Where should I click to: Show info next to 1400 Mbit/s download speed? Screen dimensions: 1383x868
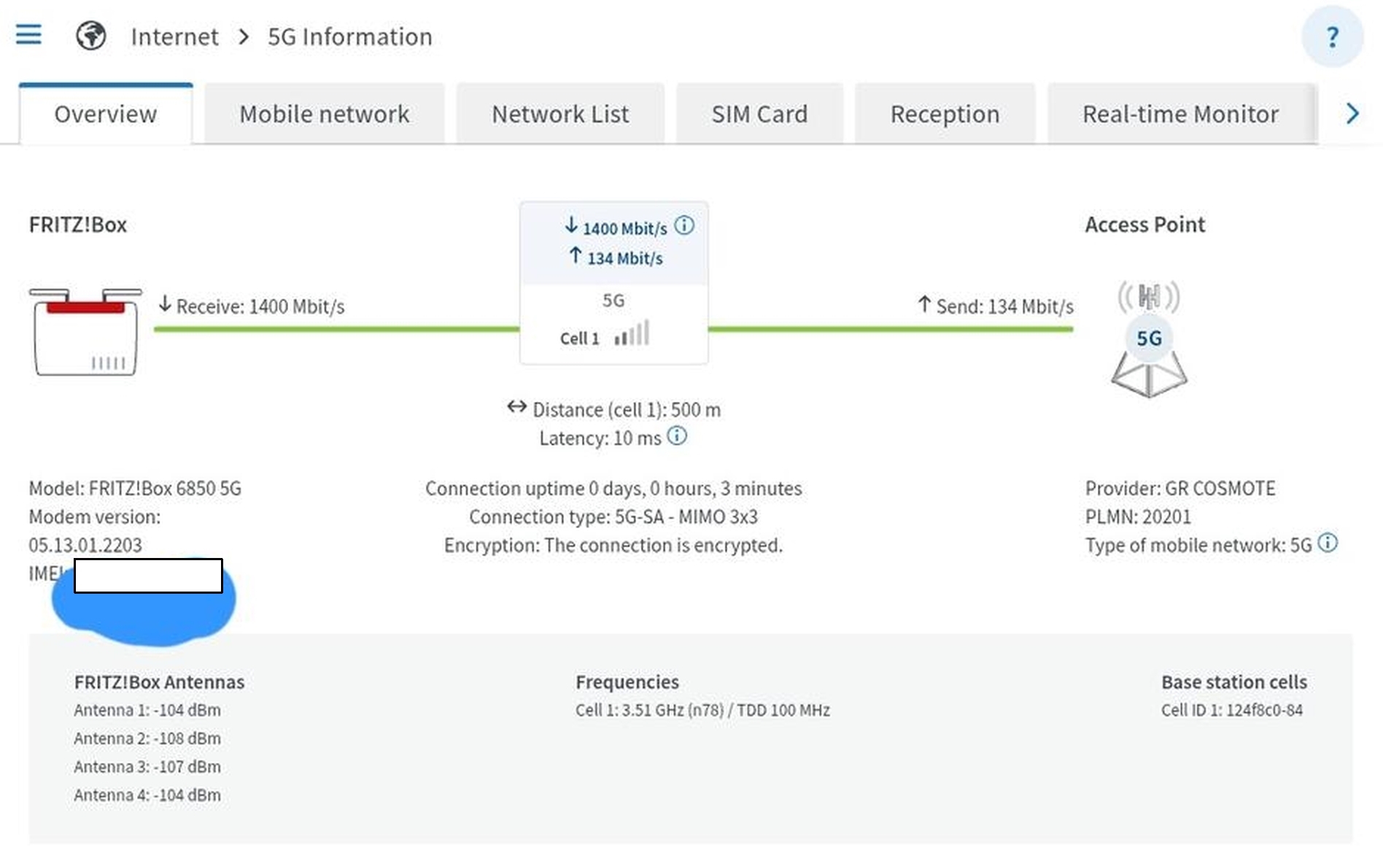click(x=684, y=225)
